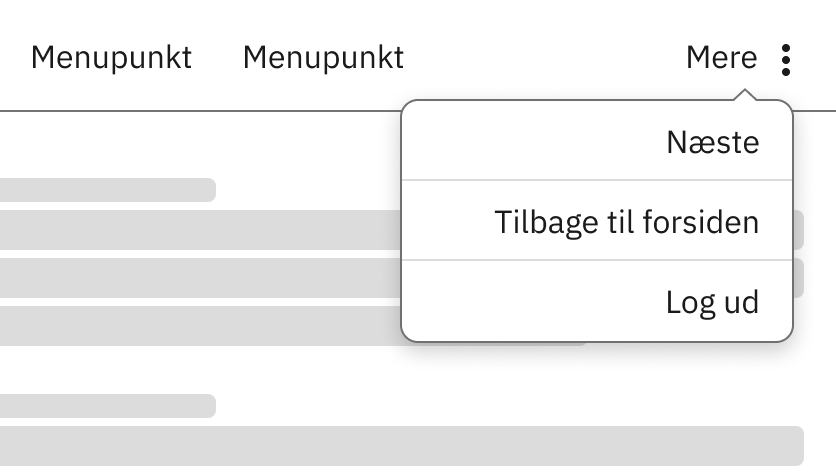Select the first "Menupunkt" navigation item
The width and height of the screenshot is (836, 474).
111,58
